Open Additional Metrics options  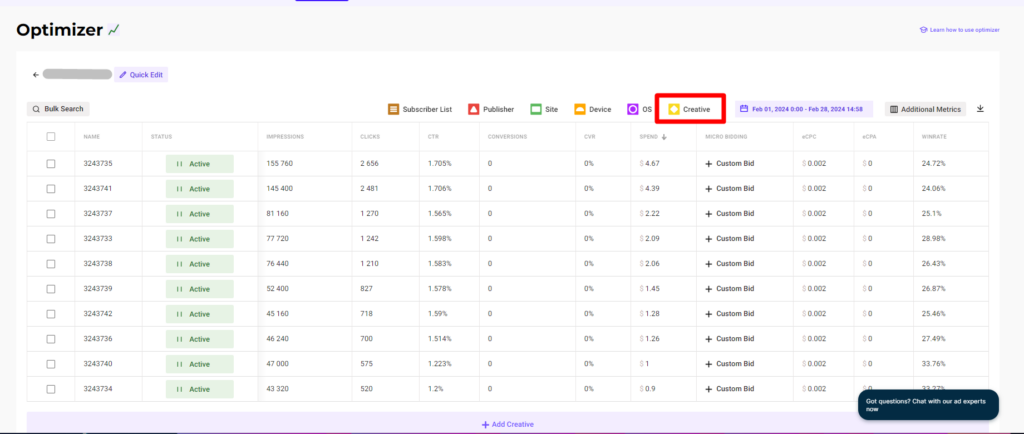(x=925, y=109)
